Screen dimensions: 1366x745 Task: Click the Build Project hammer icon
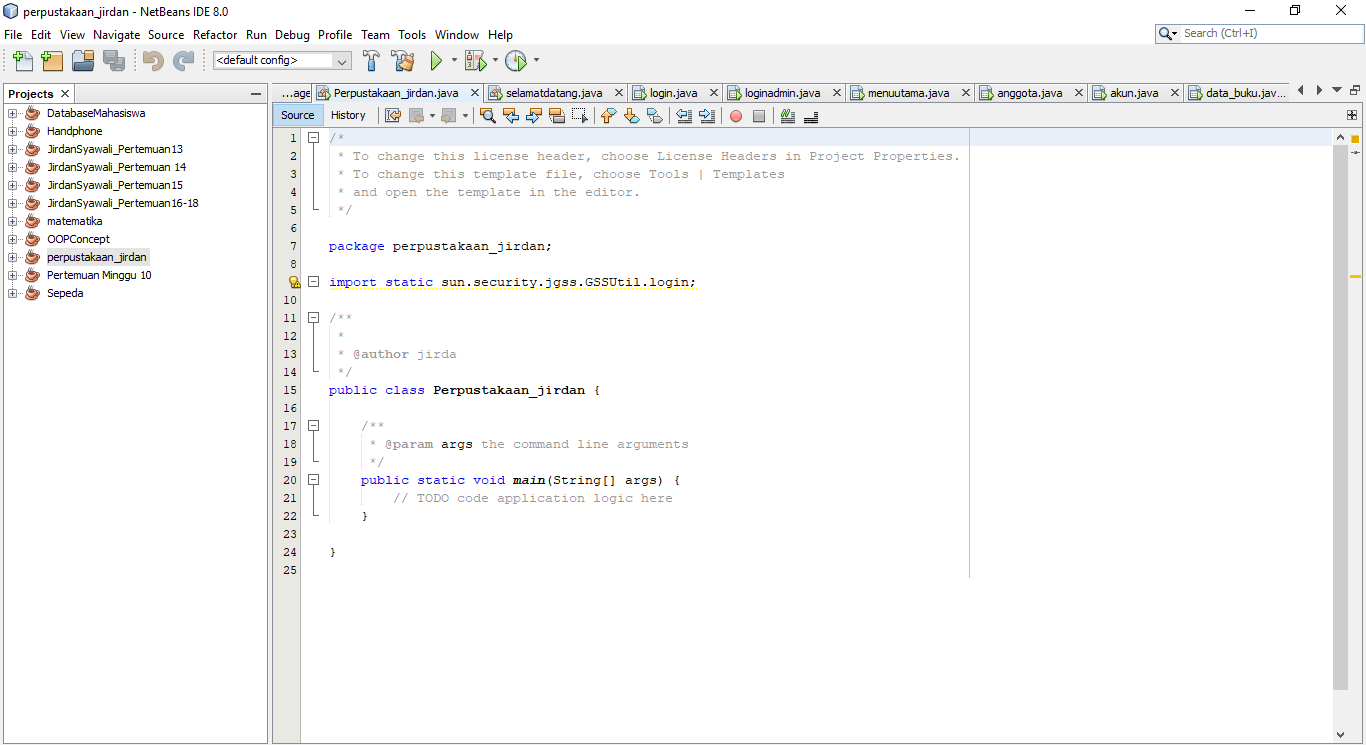click(x=371, y=61)
